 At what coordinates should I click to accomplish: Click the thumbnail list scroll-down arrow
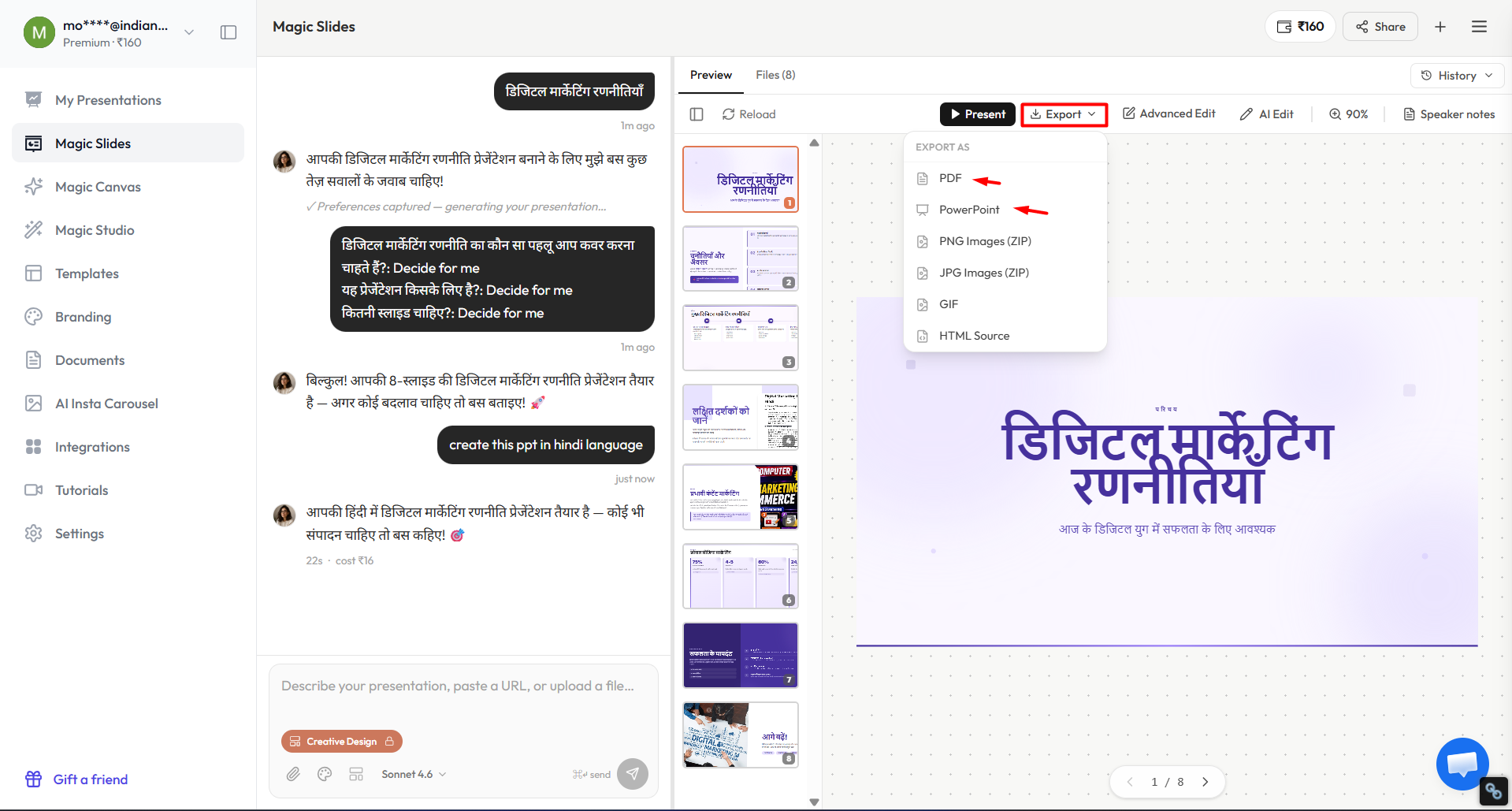[814, 802]
